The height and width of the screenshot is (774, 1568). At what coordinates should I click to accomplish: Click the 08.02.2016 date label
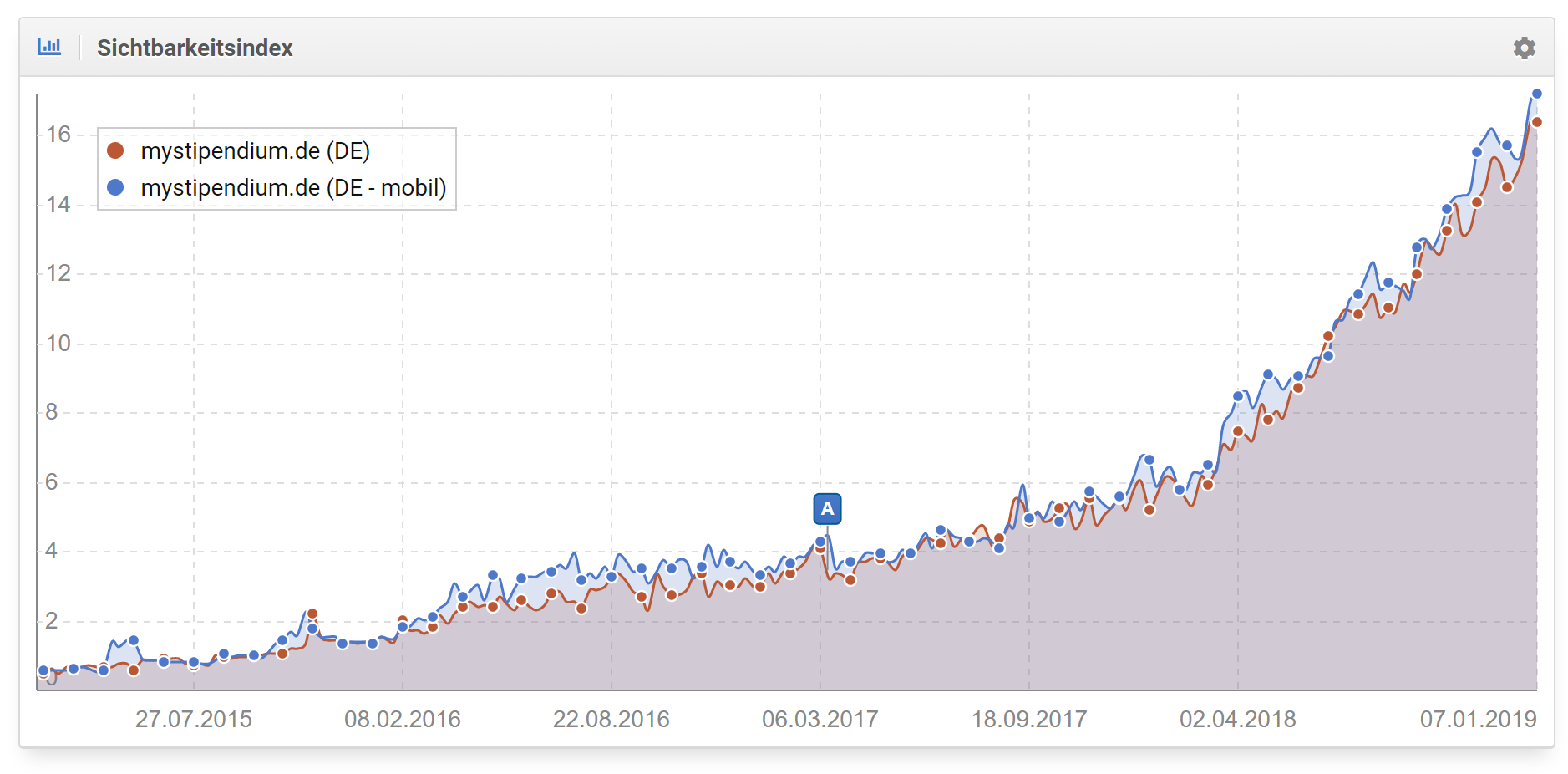[402, 719]
